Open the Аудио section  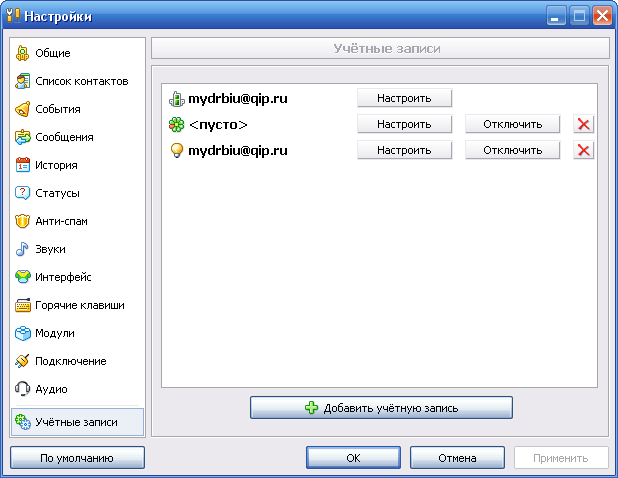tap(78, 389)
